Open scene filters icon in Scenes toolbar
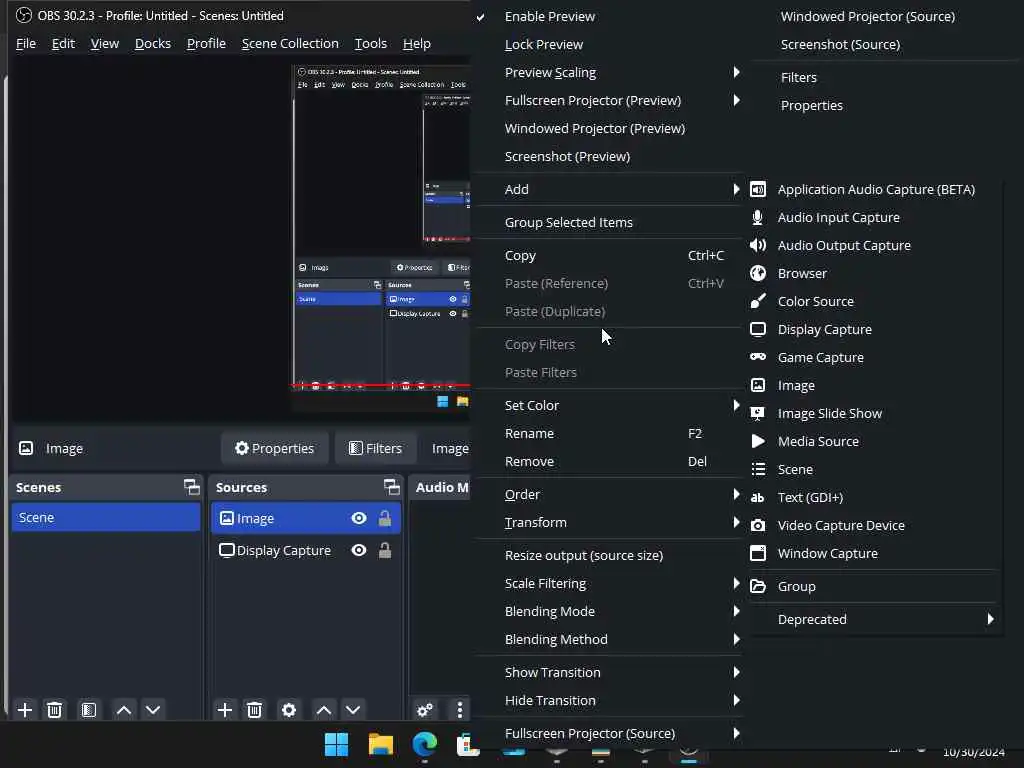The width and height of the screenshot is (1024, 768). pyautogui.click(x=89, y=710)
